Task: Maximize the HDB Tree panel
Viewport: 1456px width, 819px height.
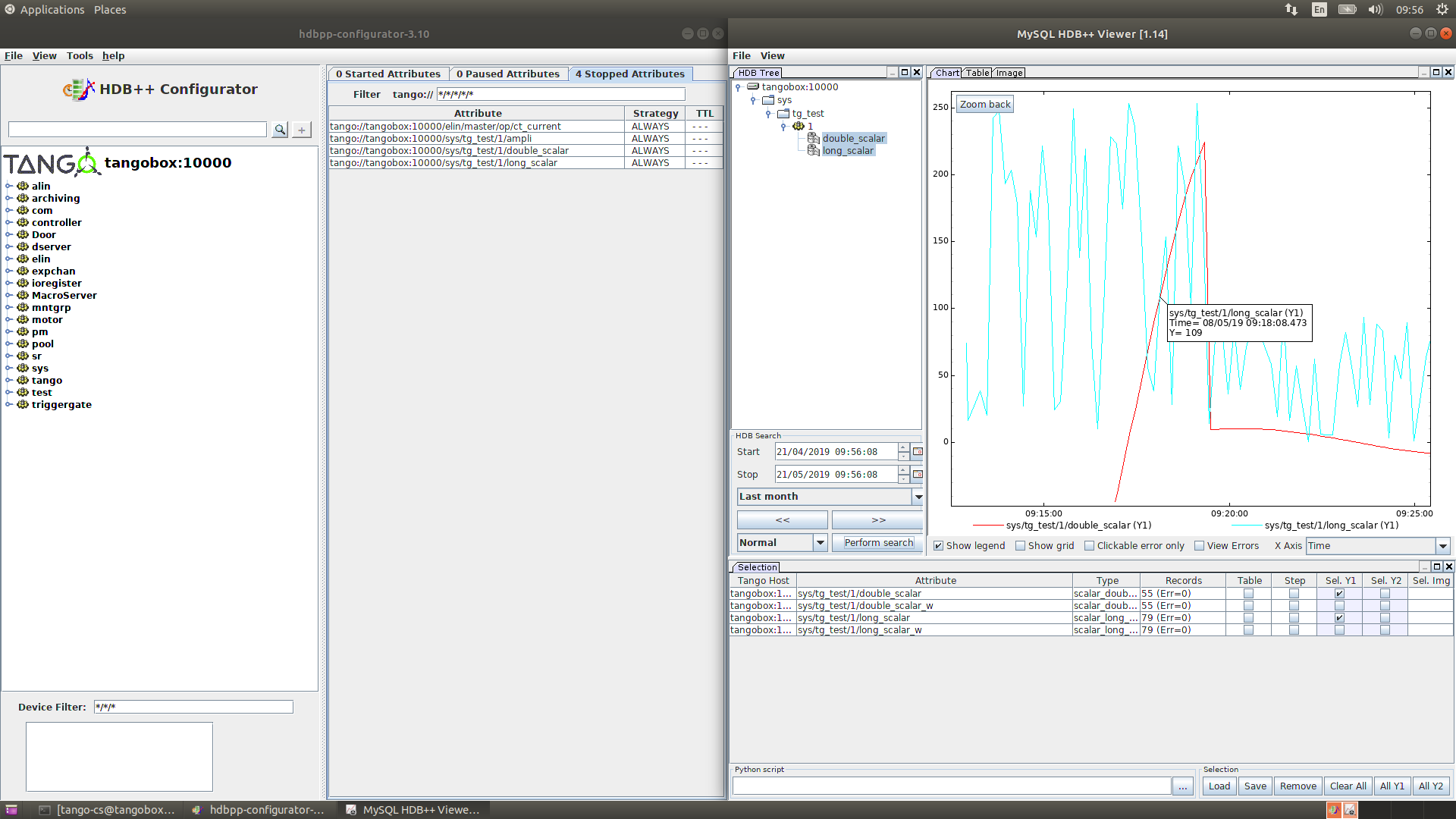Action: pyautogui.click(x=904, y=72)
